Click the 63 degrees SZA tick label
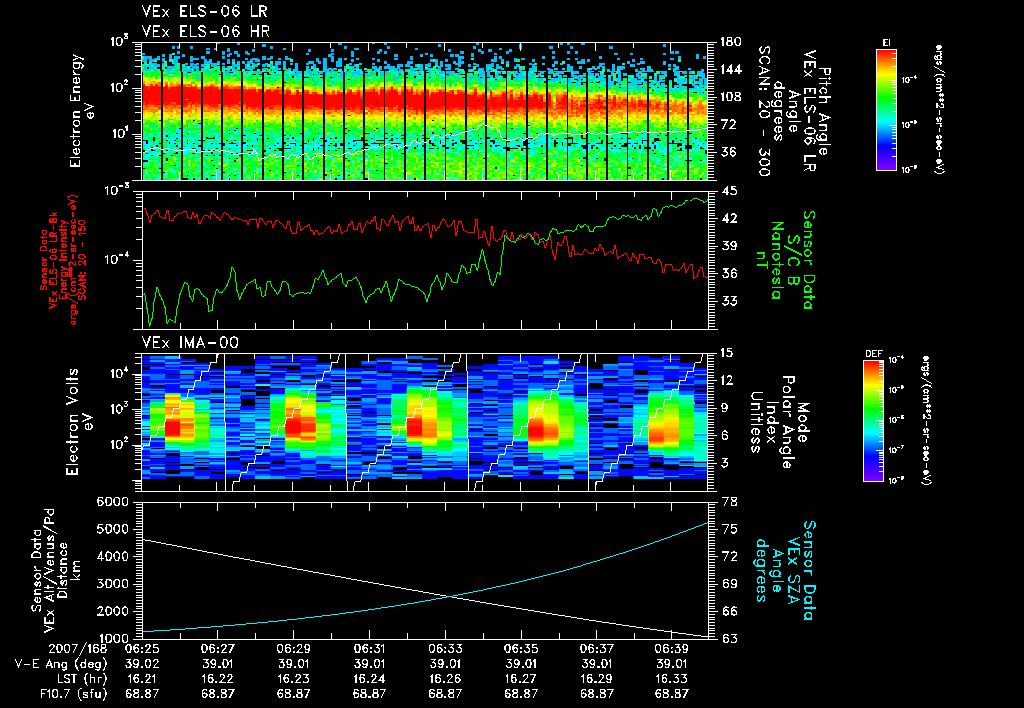The height and width of the screenshot is (708, 1024). tap(729, 638)
